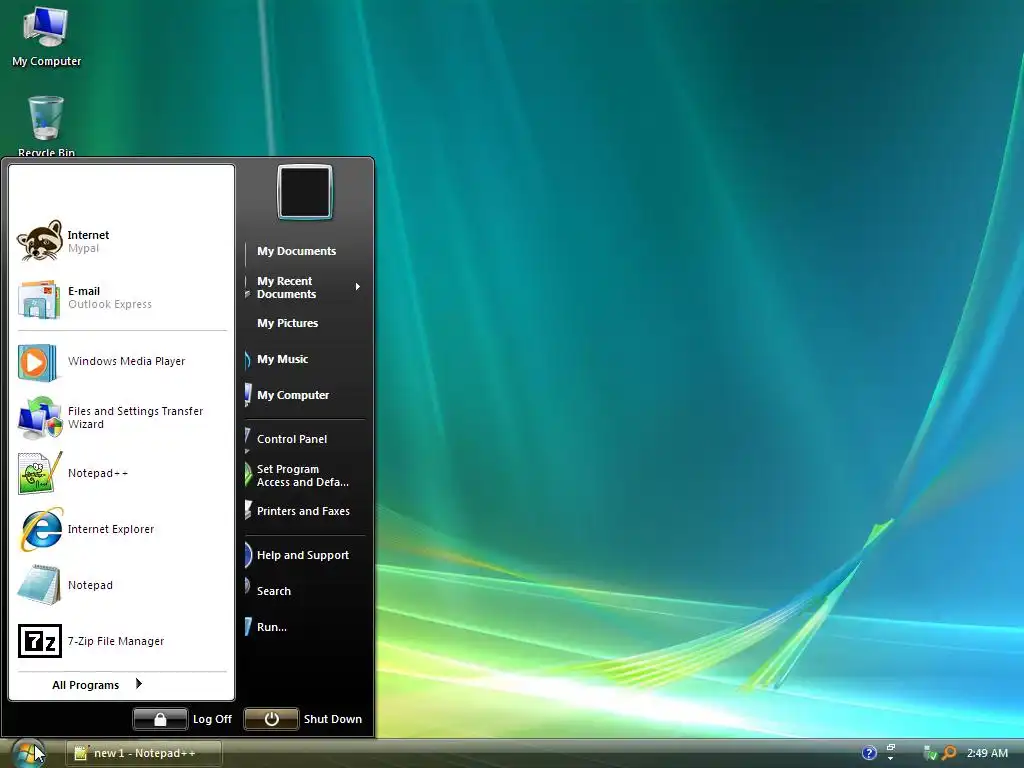The image size is (1024, 768).
Task: Open Files and Settings Transfer Wizard
Action: coord(121,417)
